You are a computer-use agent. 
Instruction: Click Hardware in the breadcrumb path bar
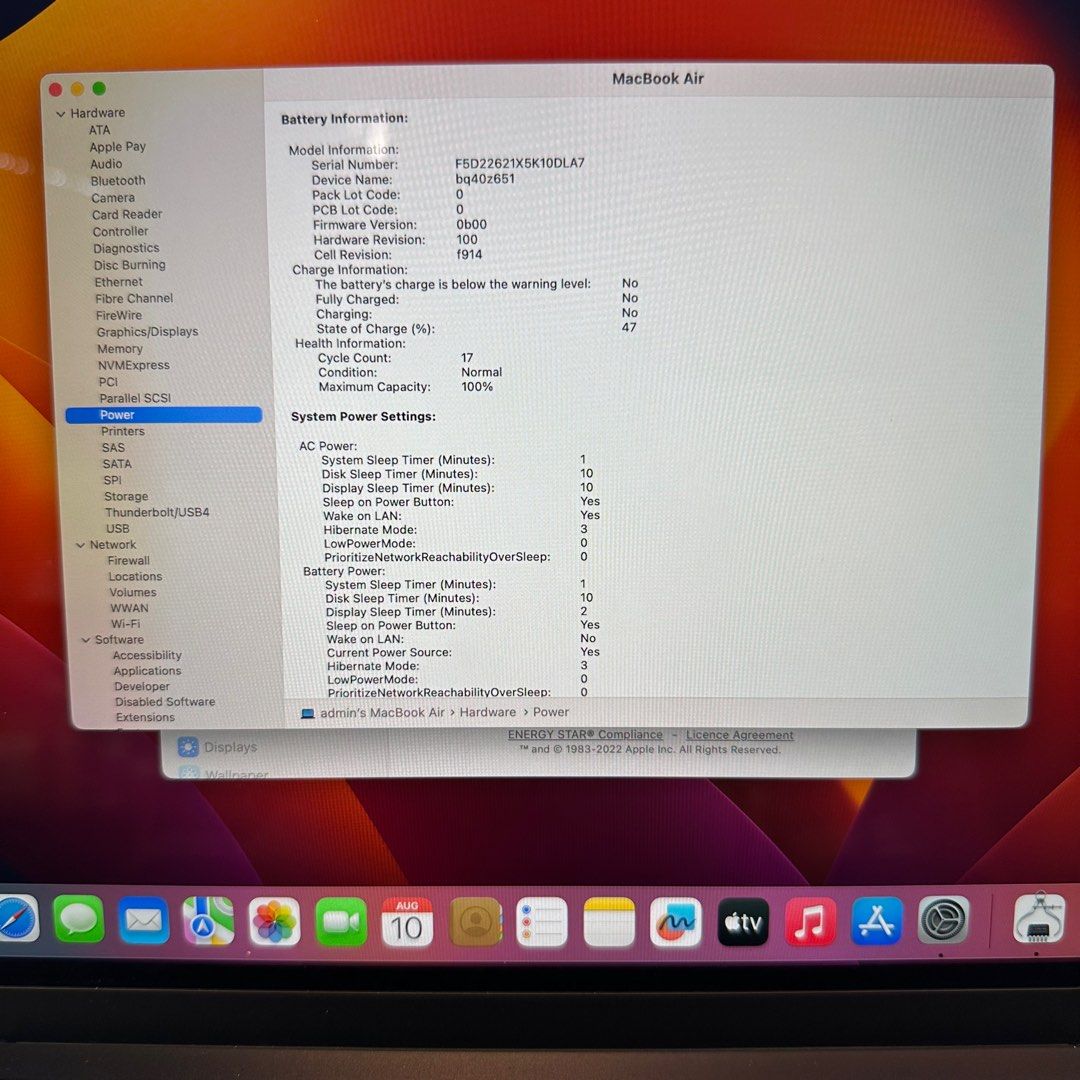tap(488, 712)
